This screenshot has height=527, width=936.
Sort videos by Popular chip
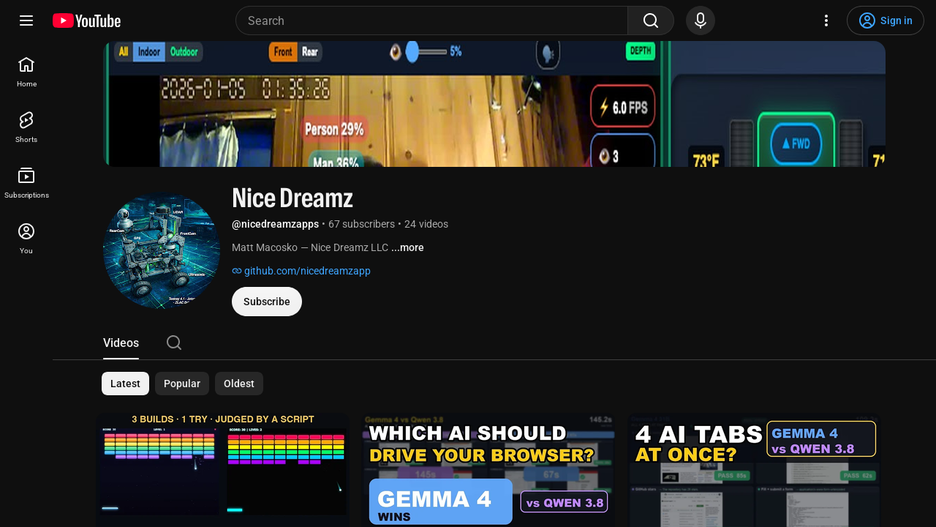[x=182, y=384]
